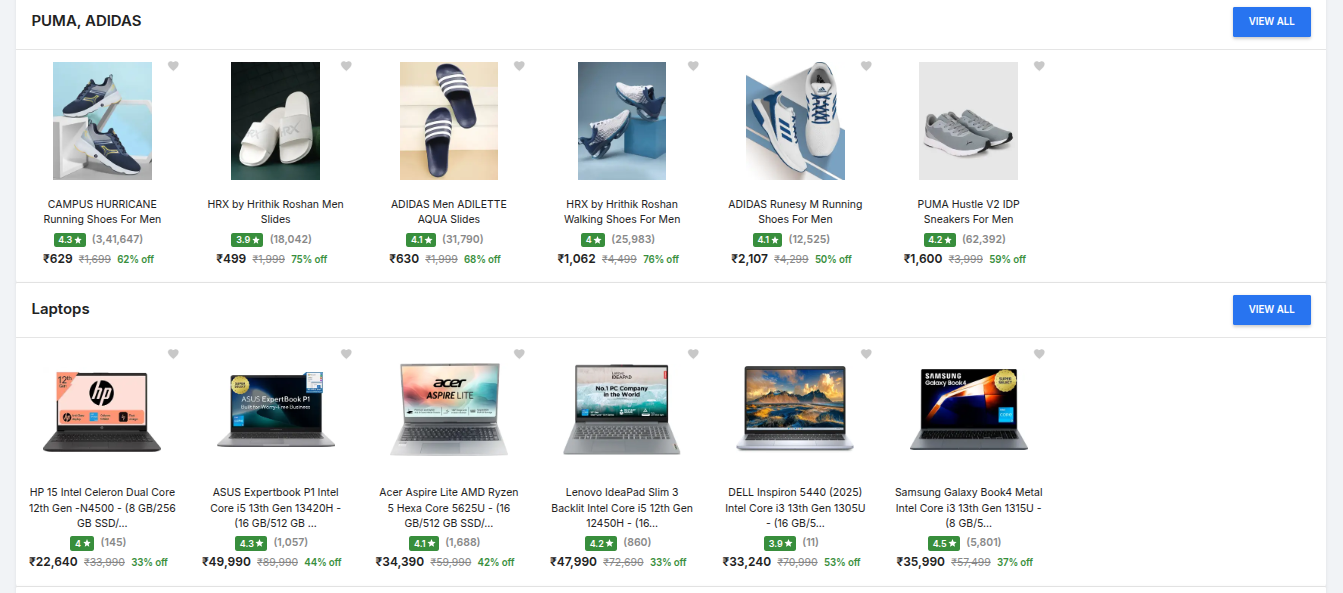View all Laptops button
The height and width of the screenshot is (593, 1343).
point(1271,309)
